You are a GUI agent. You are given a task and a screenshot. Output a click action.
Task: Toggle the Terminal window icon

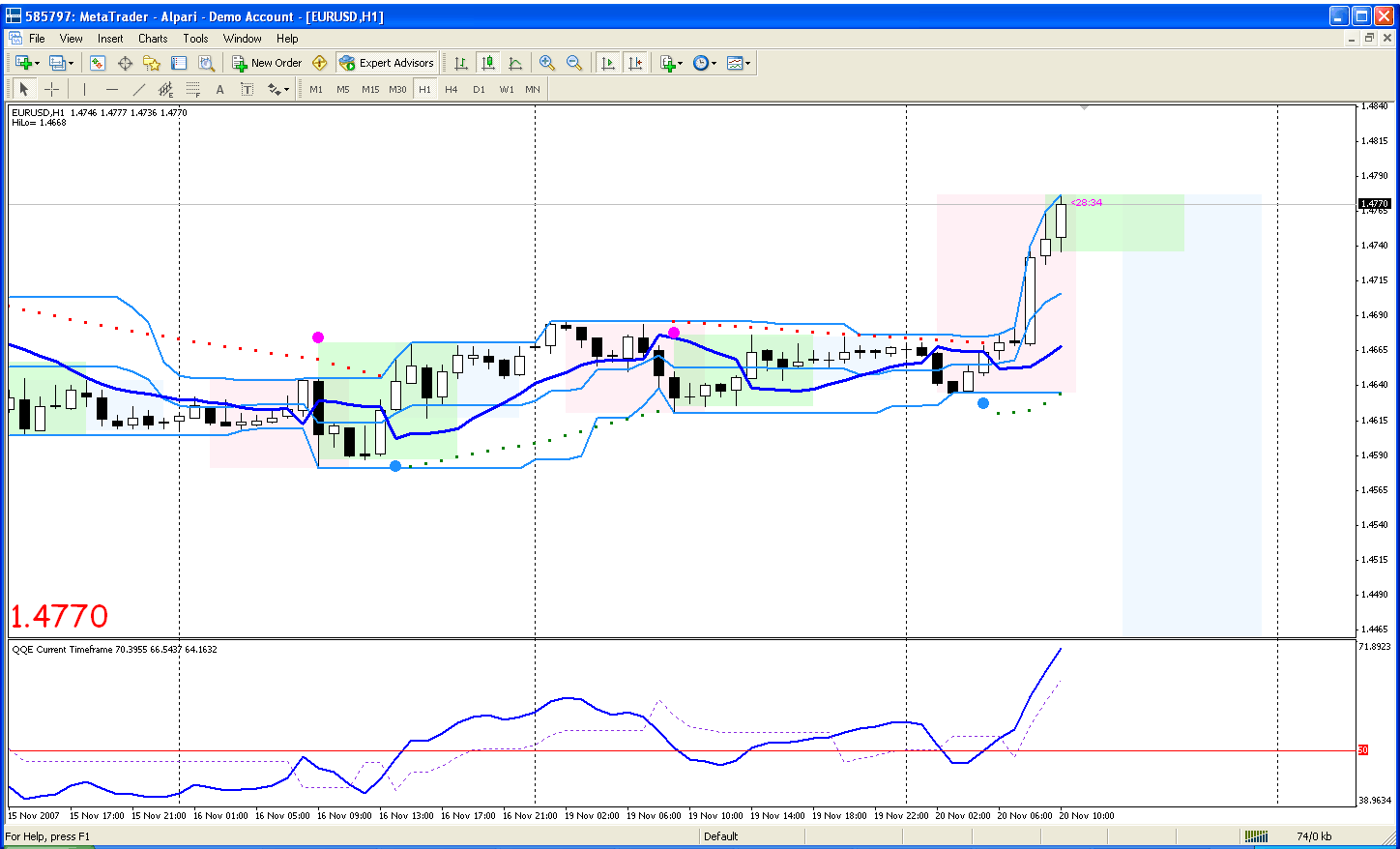click(179, 63)
